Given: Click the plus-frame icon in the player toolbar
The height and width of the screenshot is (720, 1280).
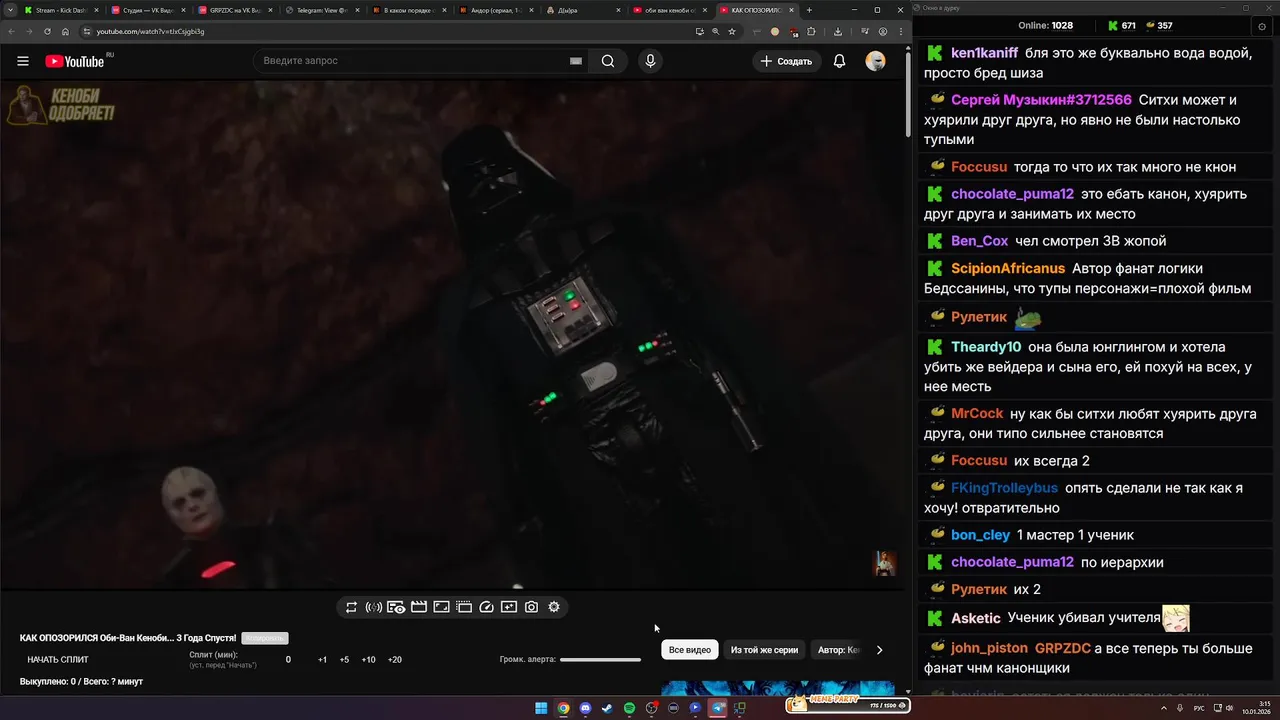Looking at the screenshot, I should tap(509, 607).
